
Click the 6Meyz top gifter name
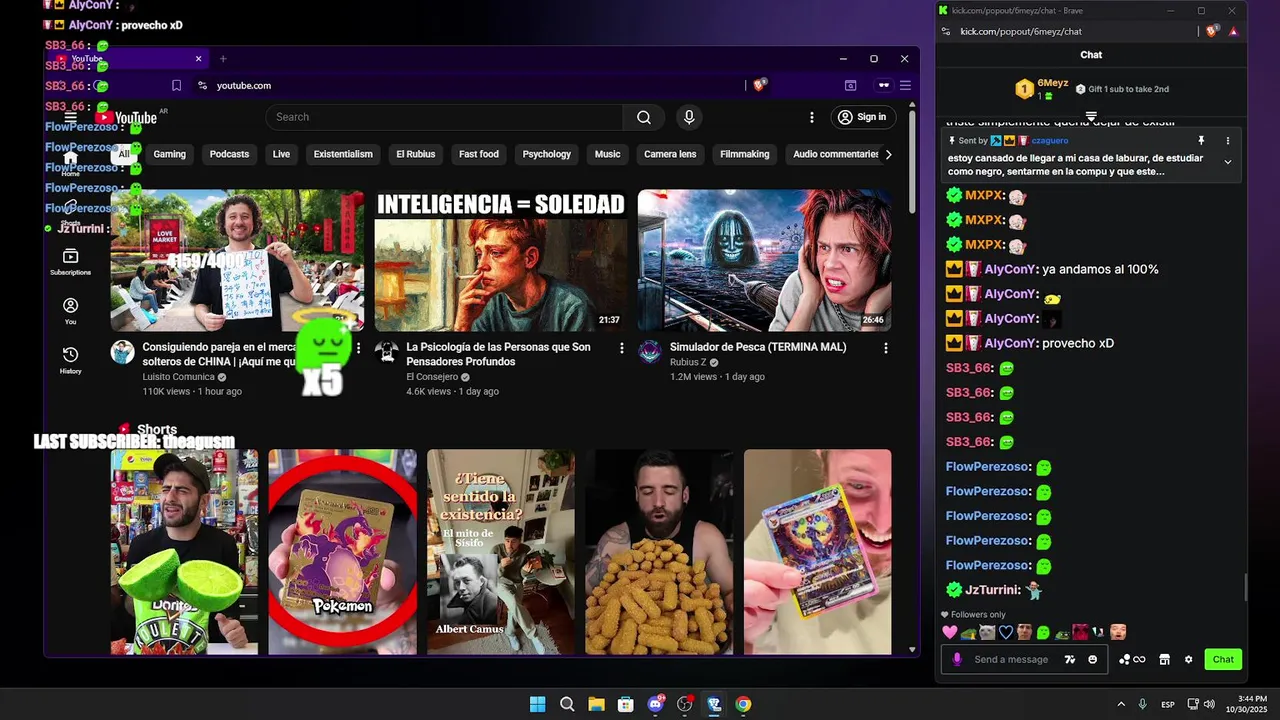(x=1052, y=83)
